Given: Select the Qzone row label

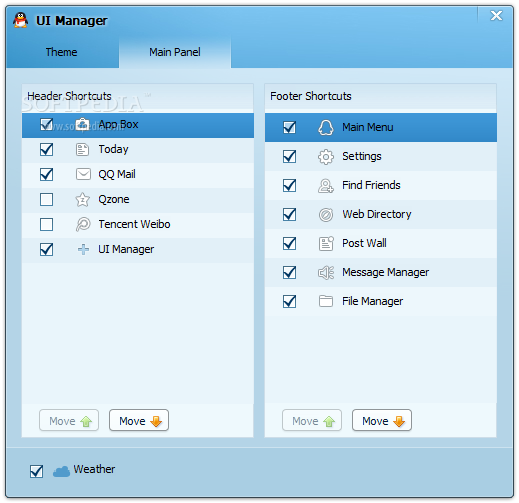Looking at the screenshot, I should 114,199.
